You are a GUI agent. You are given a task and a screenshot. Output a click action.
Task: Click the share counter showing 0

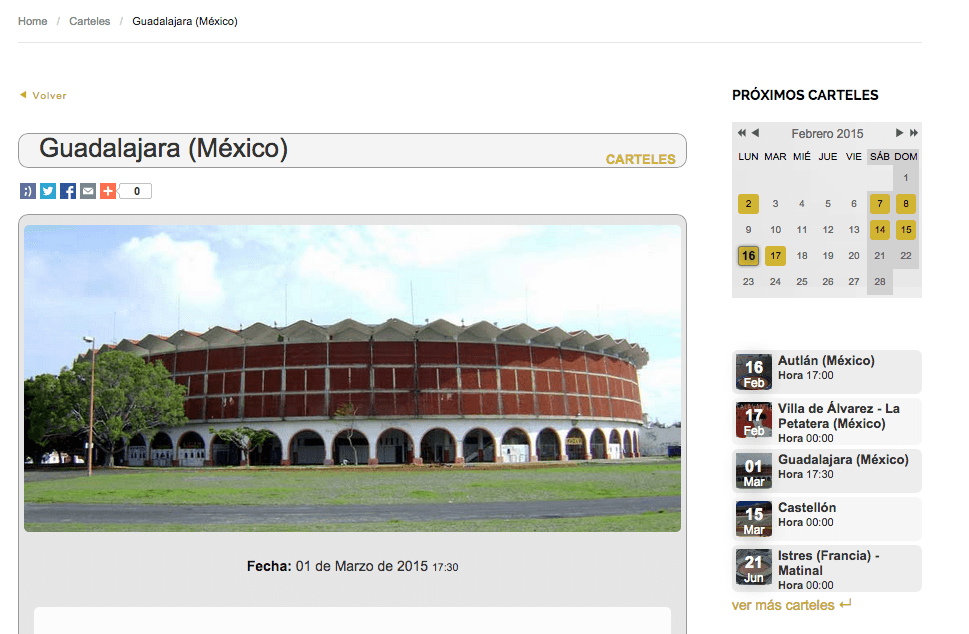click(137, 192)
